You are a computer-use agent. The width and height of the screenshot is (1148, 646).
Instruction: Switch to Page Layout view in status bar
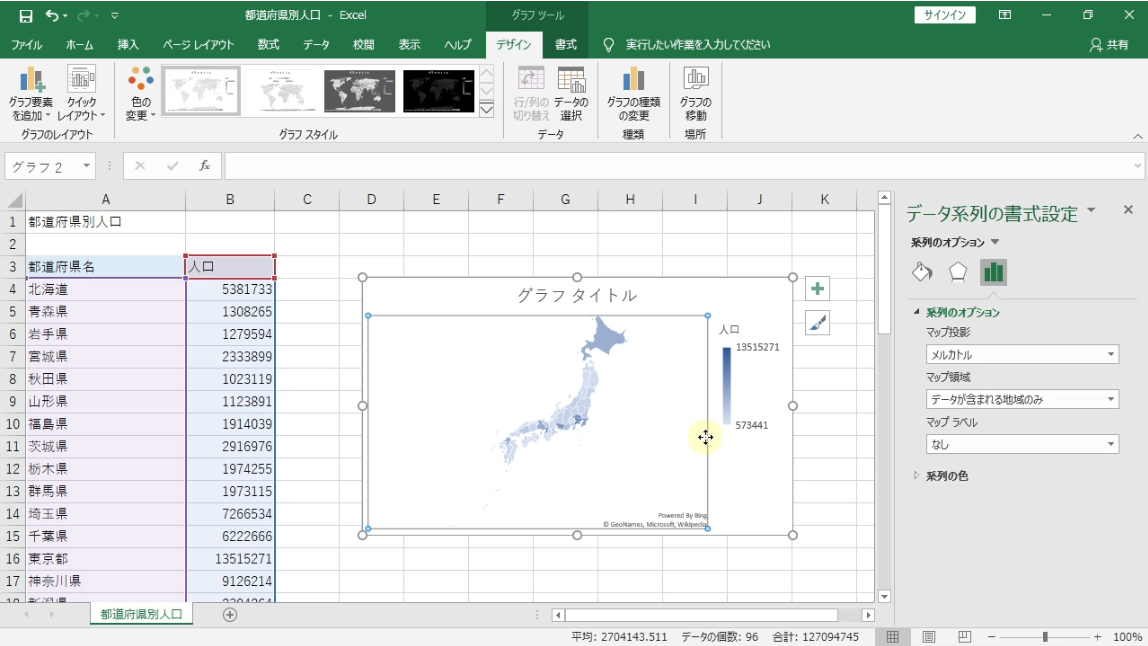click(x=929, y=637)
